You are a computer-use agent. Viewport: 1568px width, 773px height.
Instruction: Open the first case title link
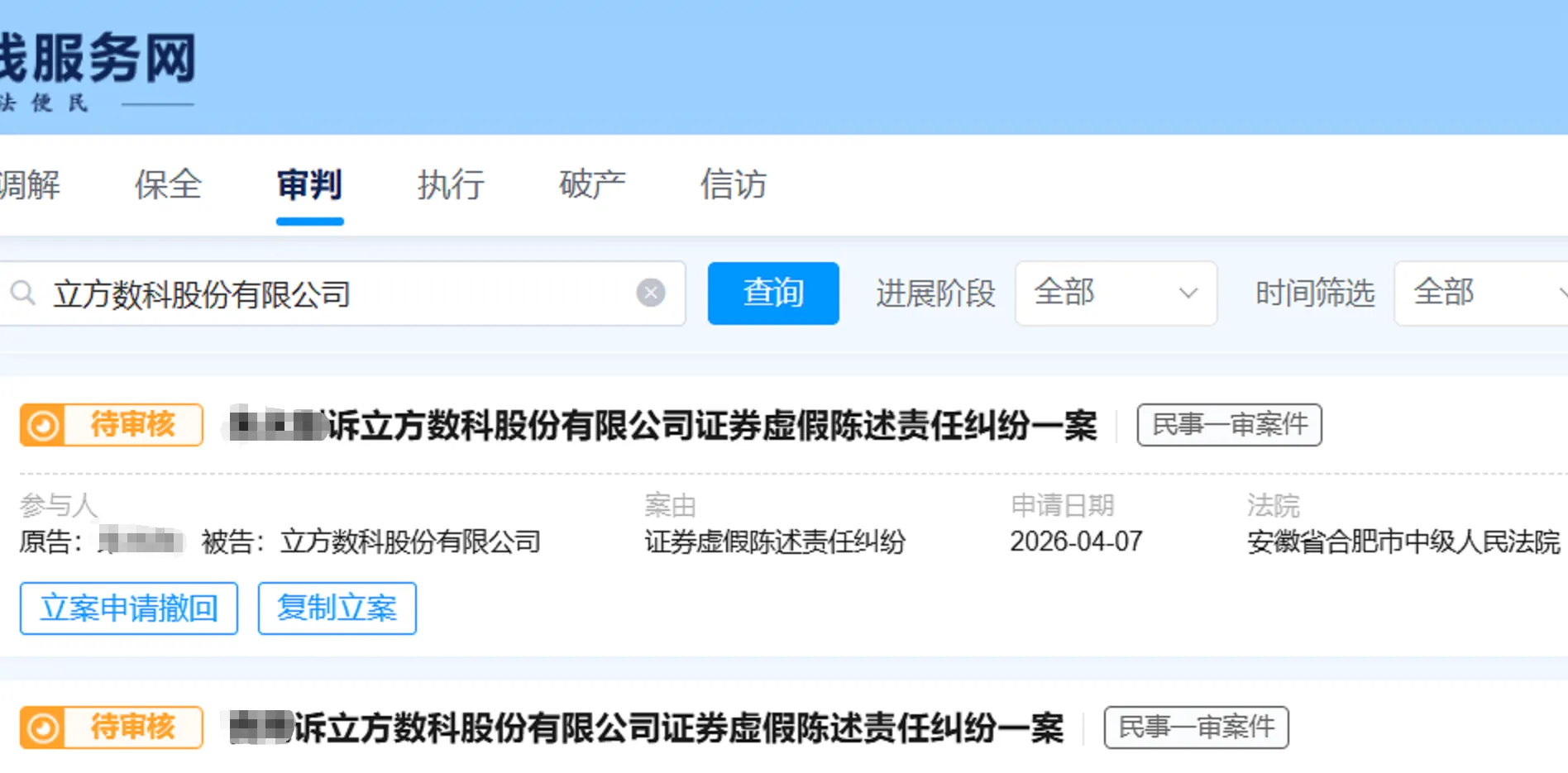(662, 424)
